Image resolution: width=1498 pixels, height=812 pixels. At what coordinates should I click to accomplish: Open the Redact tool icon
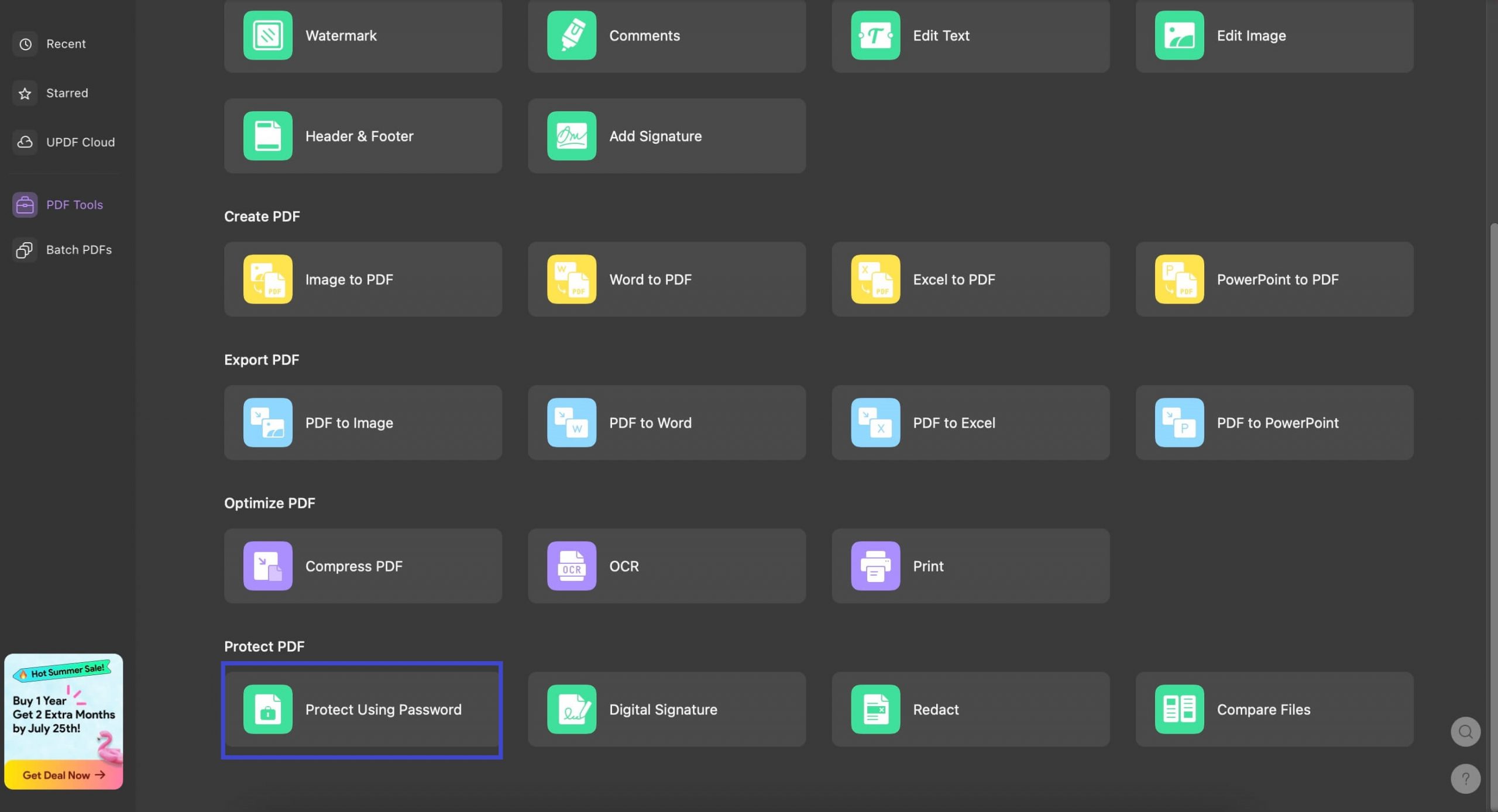(875, 709)
